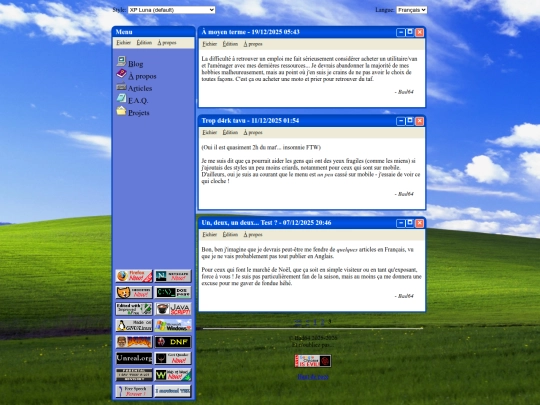The width and height of the screenshot is (540, 405).
Task: Click the 'Menu' window title
Action: pos(124,32)
